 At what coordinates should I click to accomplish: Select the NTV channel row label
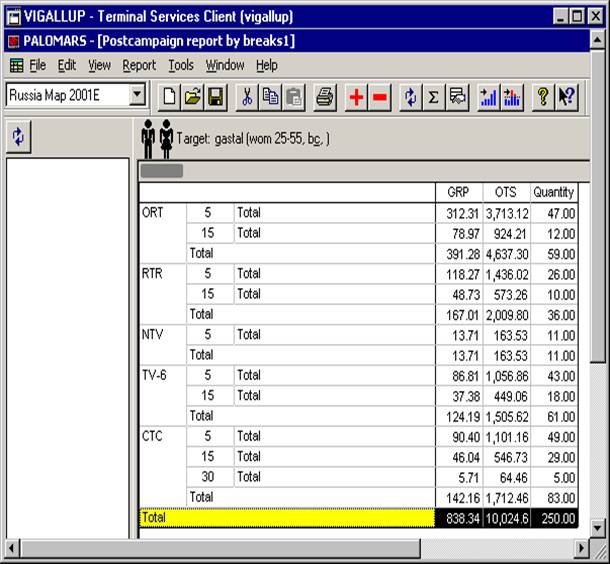tap(152, 335)
